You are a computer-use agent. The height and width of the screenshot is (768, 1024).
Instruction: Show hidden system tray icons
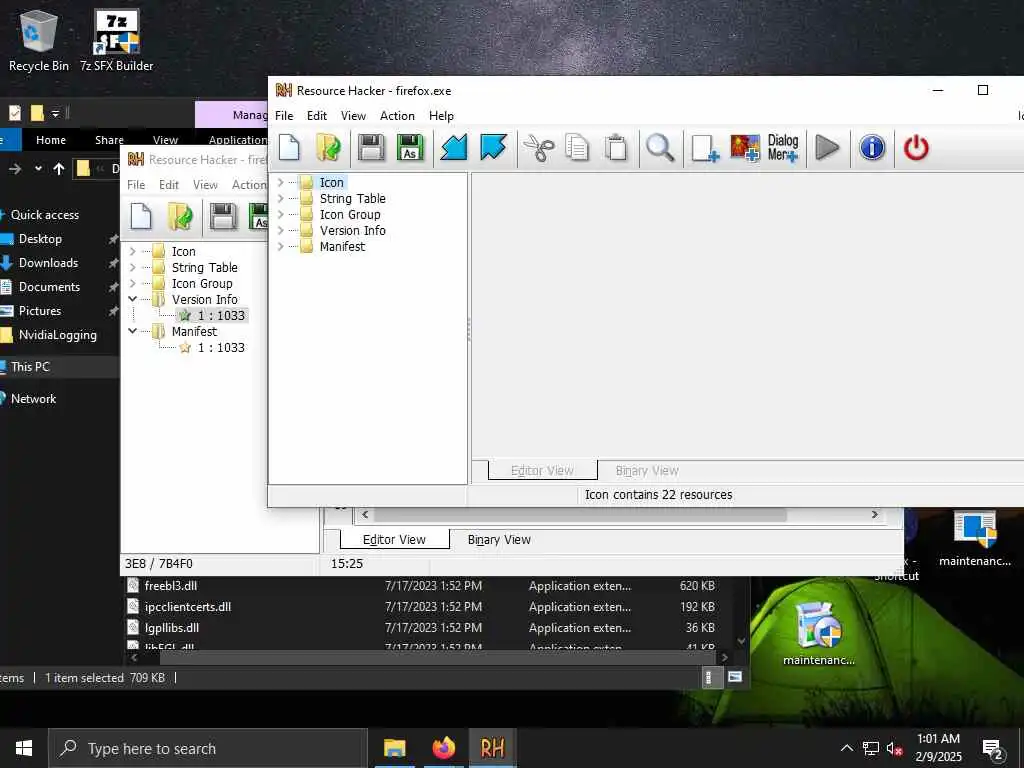[x=846, y=748]
